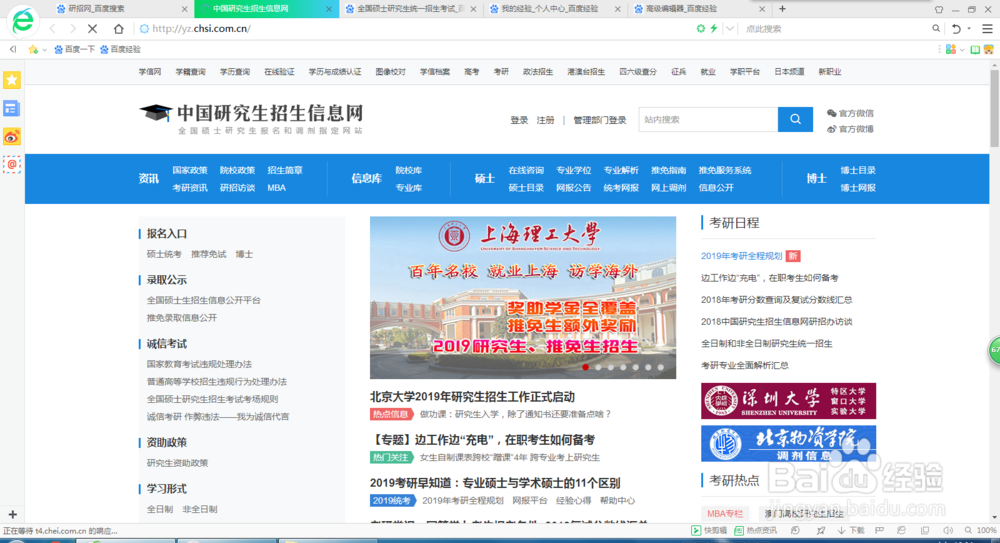The image size is (1000, 543).
Task: Click 快剪辑 in the status bar
Action: pos(709,530)
